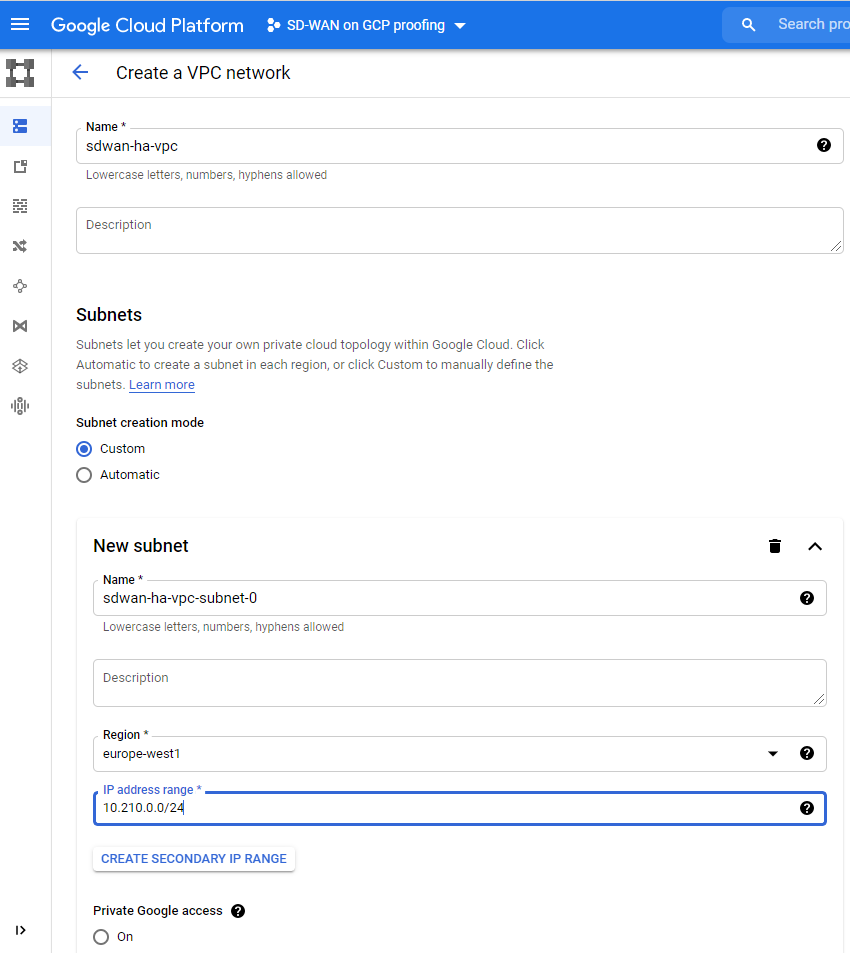Click the Create a VPC network heading

203,73
